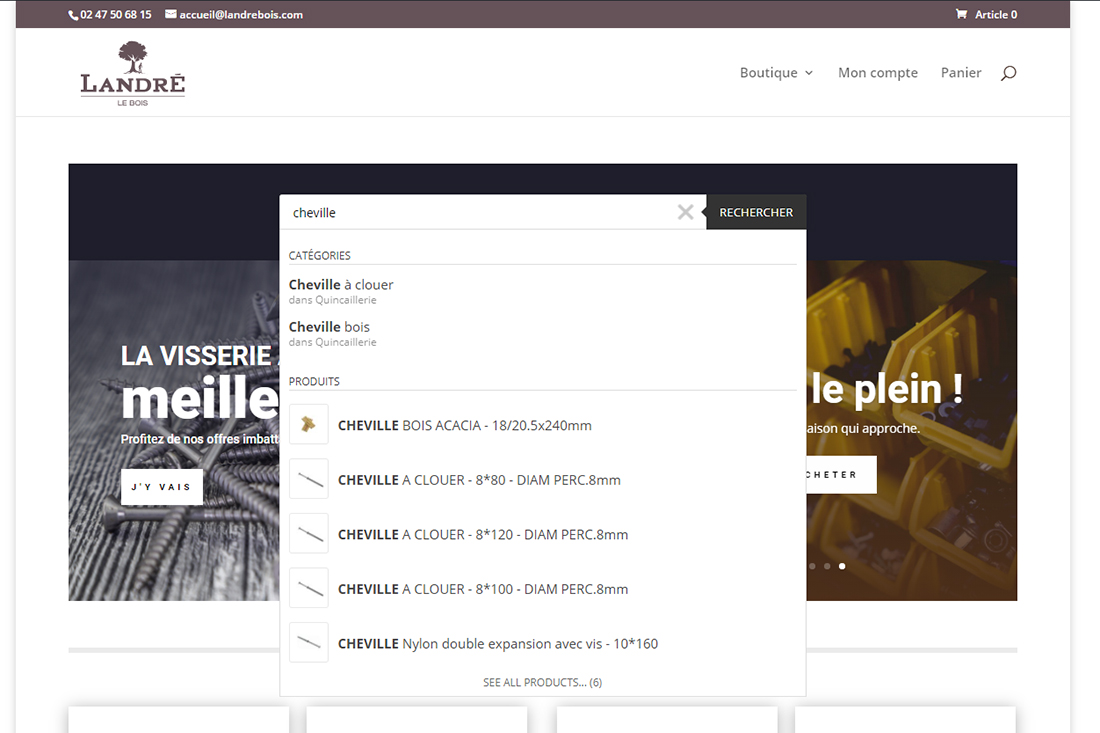Click thumbnail of CHEVILLE A CLOUER 8*100

coord(309,589)
